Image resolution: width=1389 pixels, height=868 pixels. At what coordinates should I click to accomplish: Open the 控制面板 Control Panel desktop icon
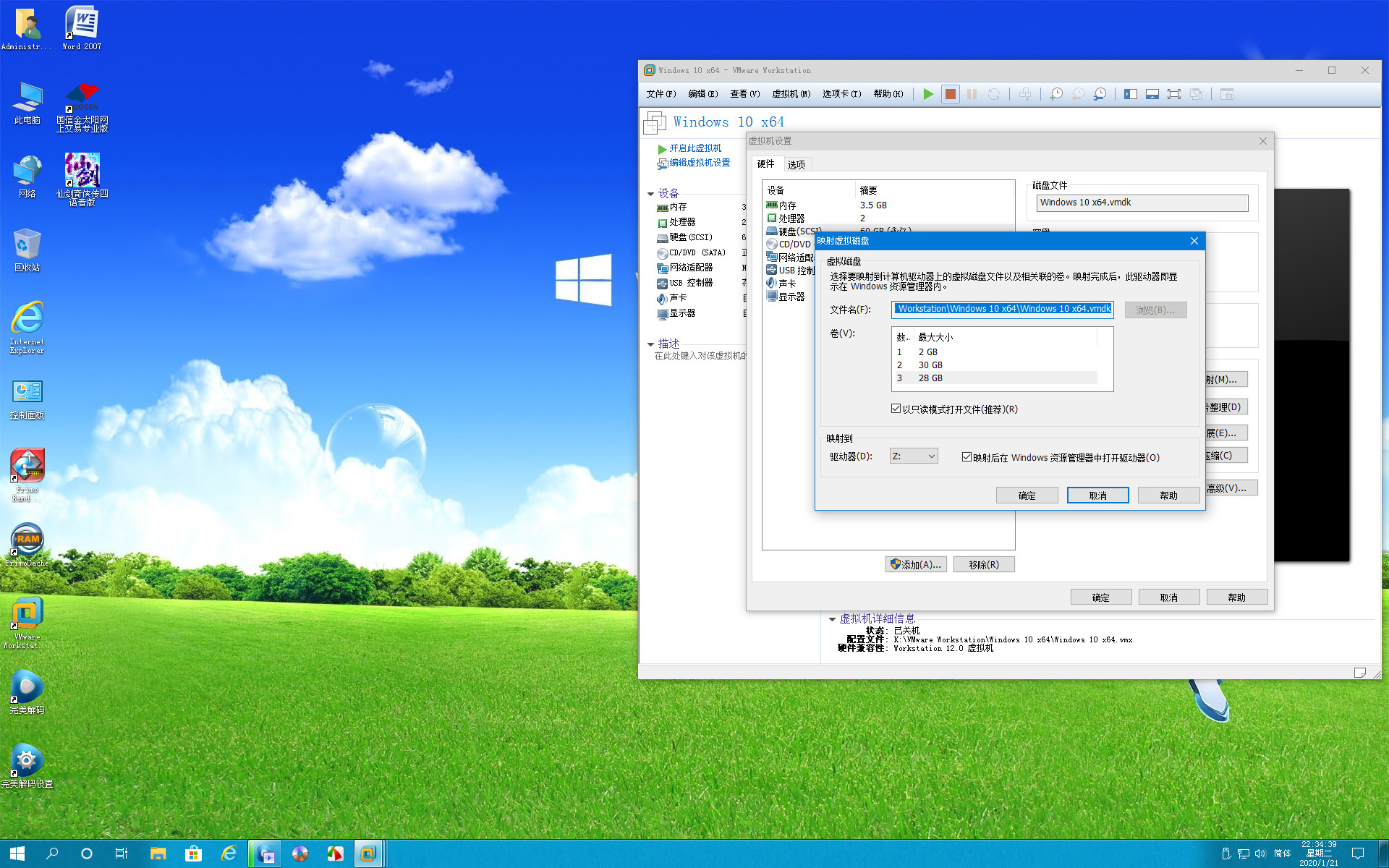pyautogui.click(x=27, y=399)
